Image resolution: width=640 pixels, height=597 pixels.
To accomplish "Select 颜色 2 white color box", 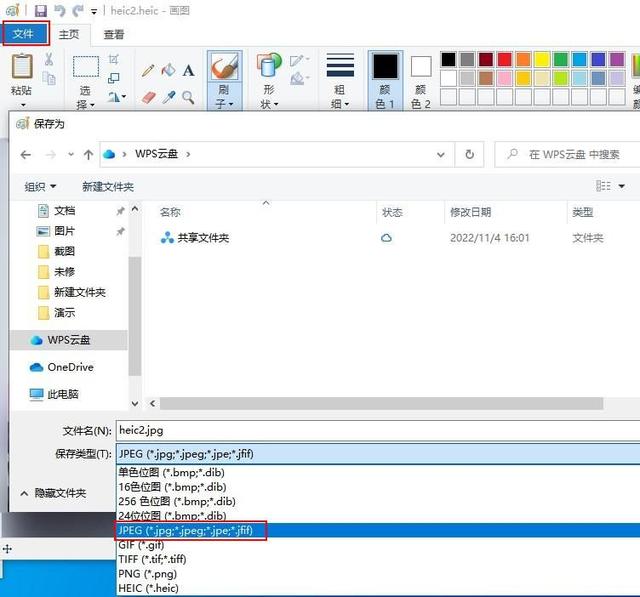I will 421,80.
